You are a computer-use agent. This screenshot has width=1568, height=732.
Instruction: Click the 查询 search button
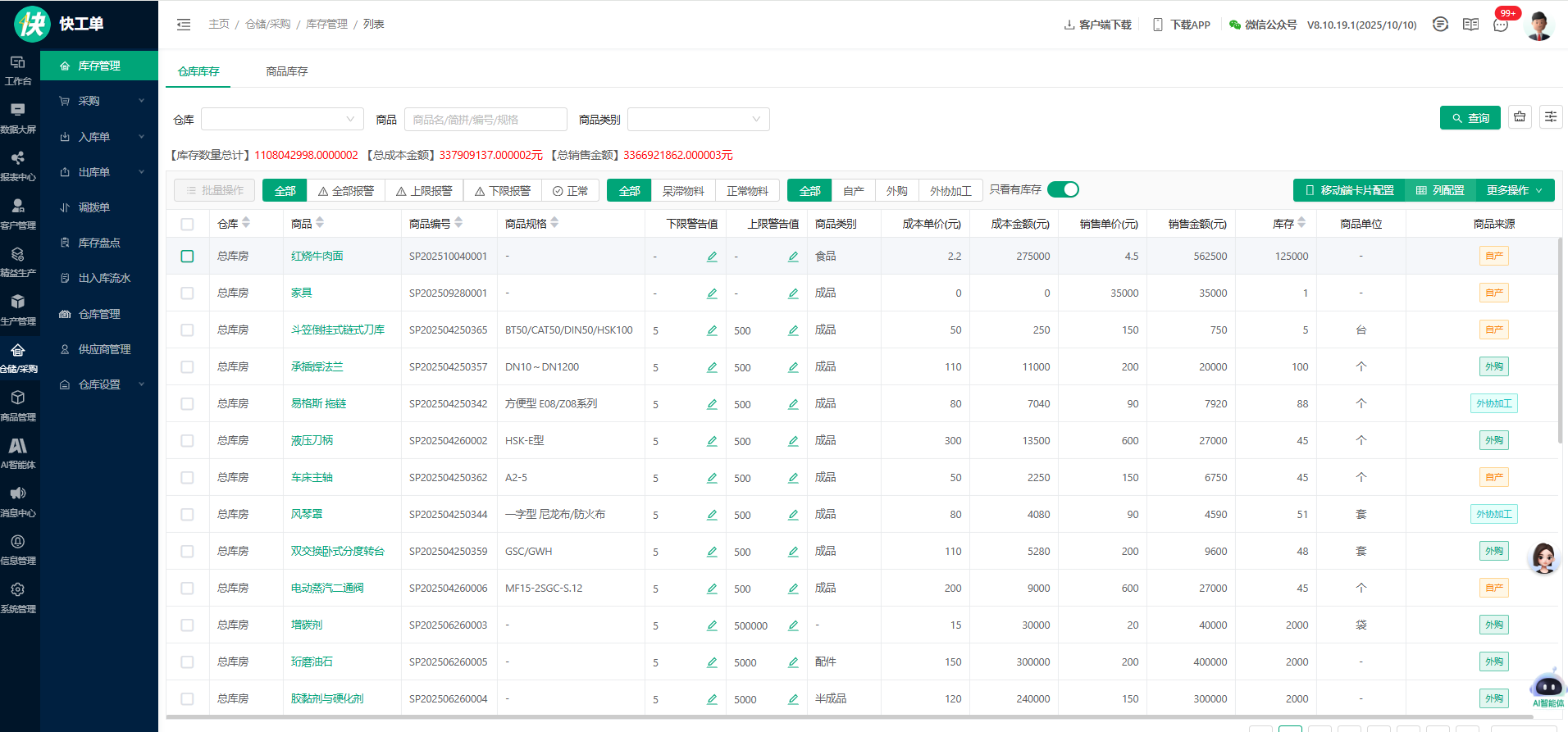click(x=1470, y=118)
